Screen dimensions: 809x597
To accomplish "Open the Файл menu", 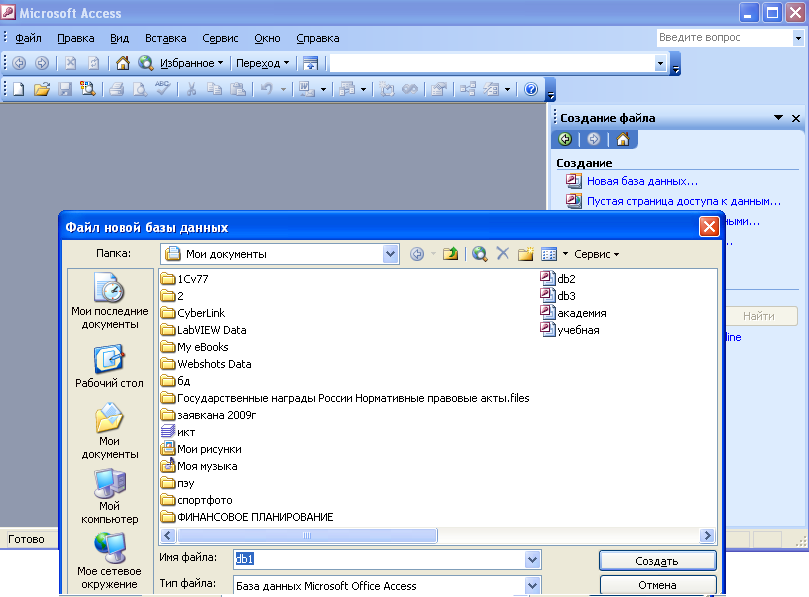I will [x=28, y=38].
